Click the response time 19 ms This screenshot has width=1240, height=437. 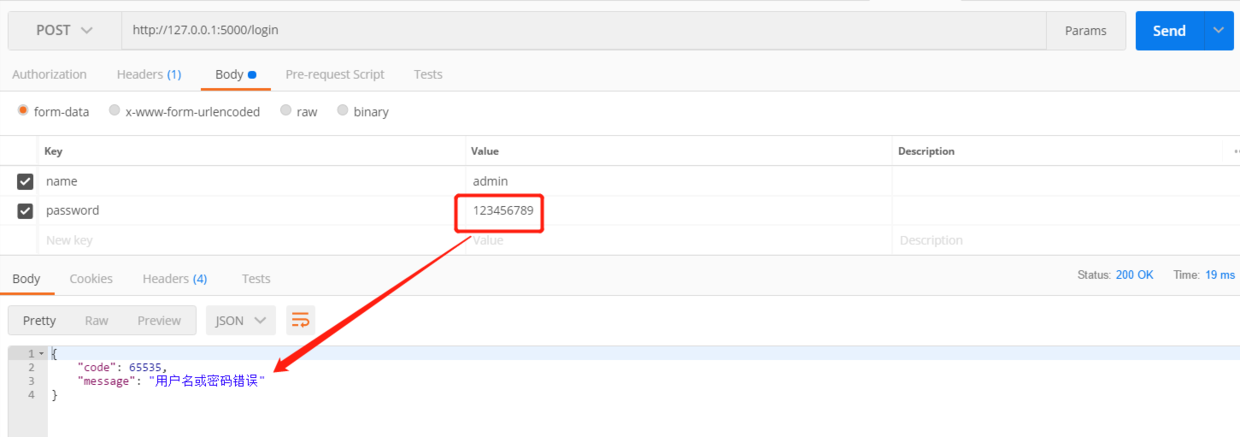point(1220,274)
